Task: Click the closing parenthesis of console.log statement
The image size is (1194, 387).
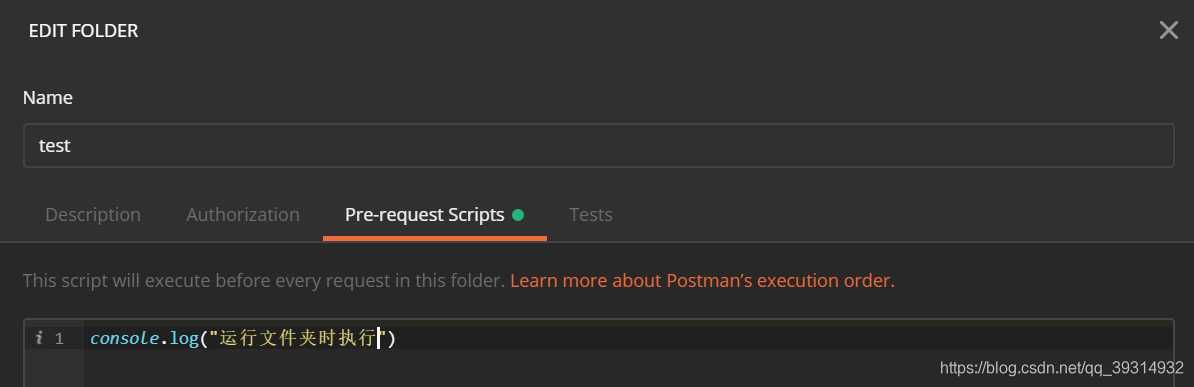Action: [392, 338]
